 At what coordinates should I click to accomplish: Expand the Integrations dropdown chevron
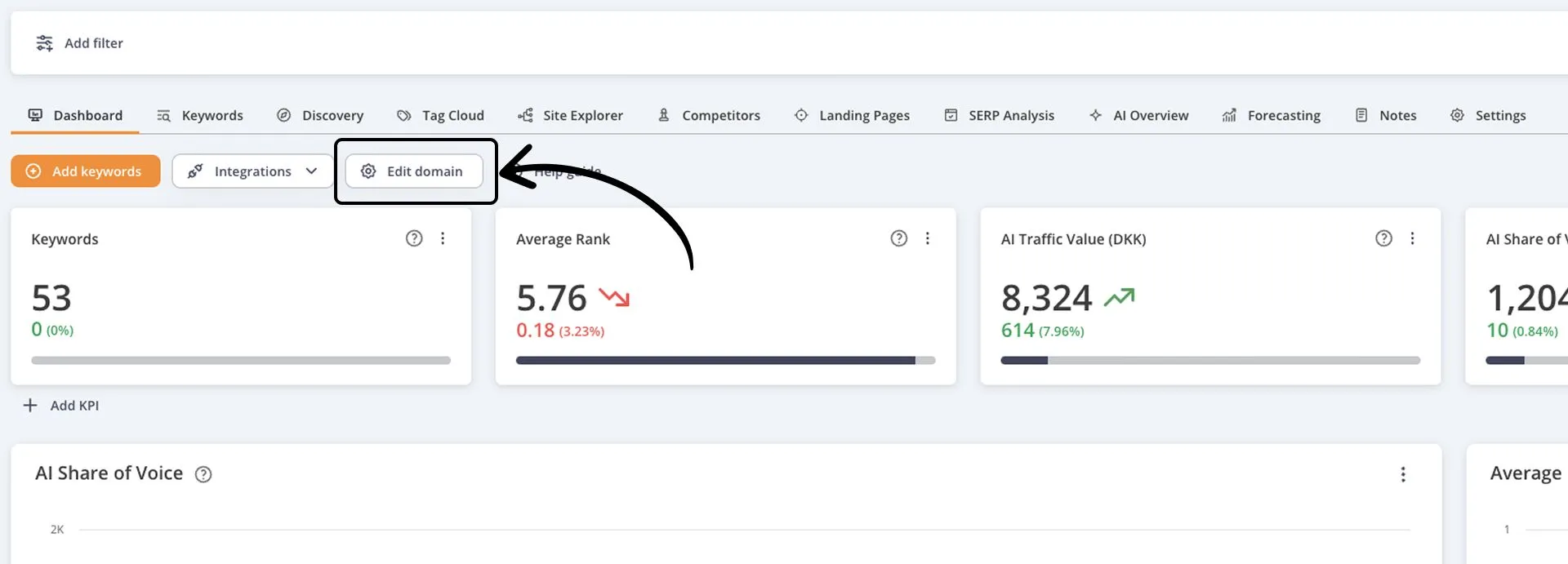(x=311, y=171)
